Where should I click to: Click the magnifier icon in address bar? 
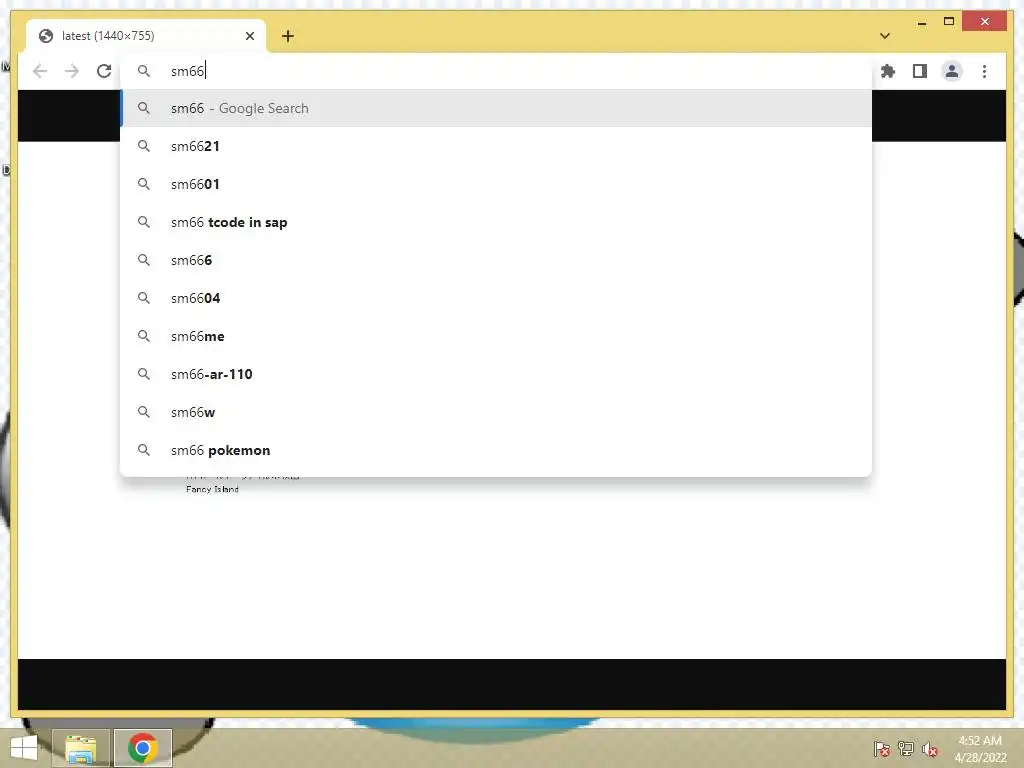(x=144, y=71)
